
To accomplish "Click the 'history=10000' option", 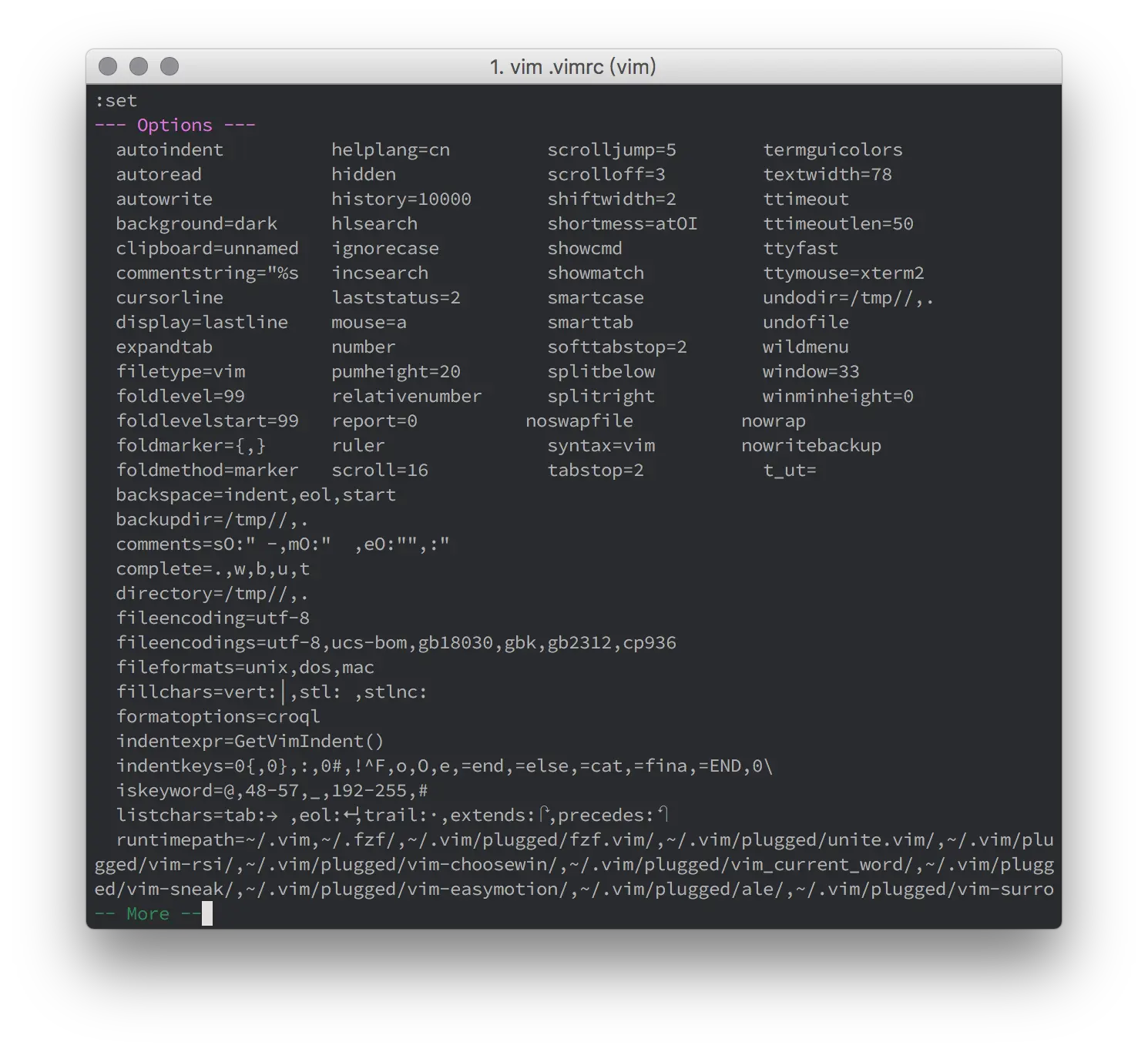I will point(401,199).
